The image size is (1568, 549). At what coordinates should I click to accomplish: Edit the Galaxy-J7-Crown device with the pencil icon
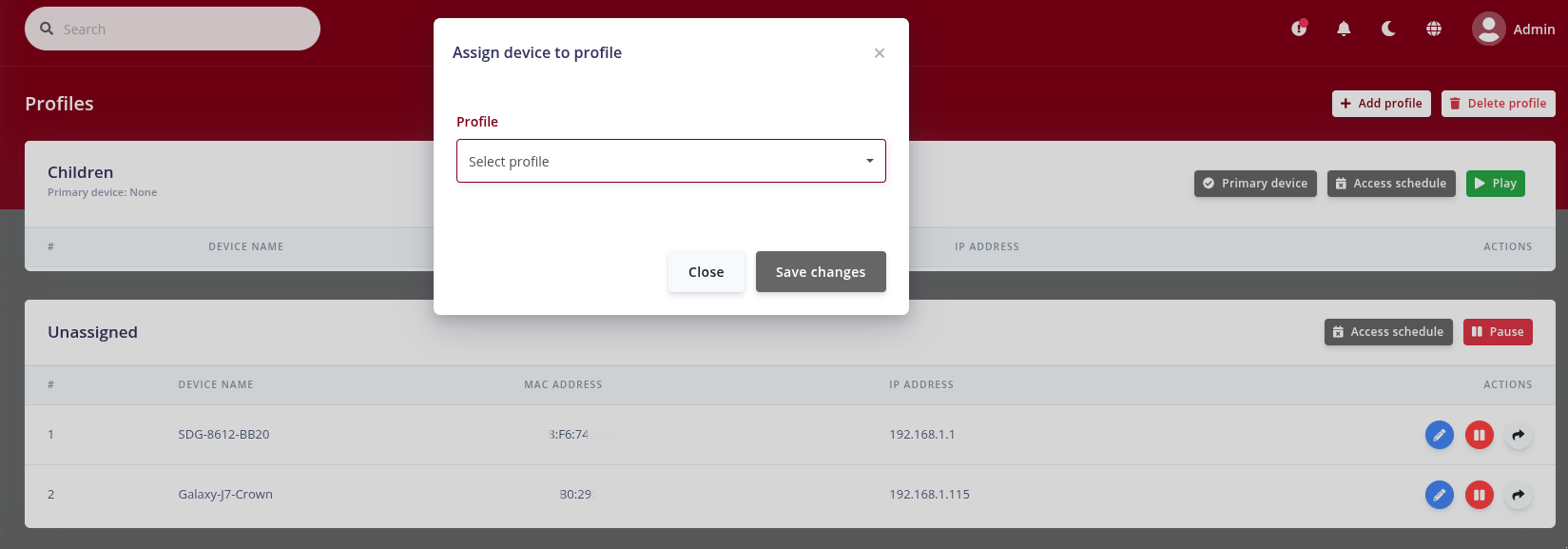coord(1440,495)
